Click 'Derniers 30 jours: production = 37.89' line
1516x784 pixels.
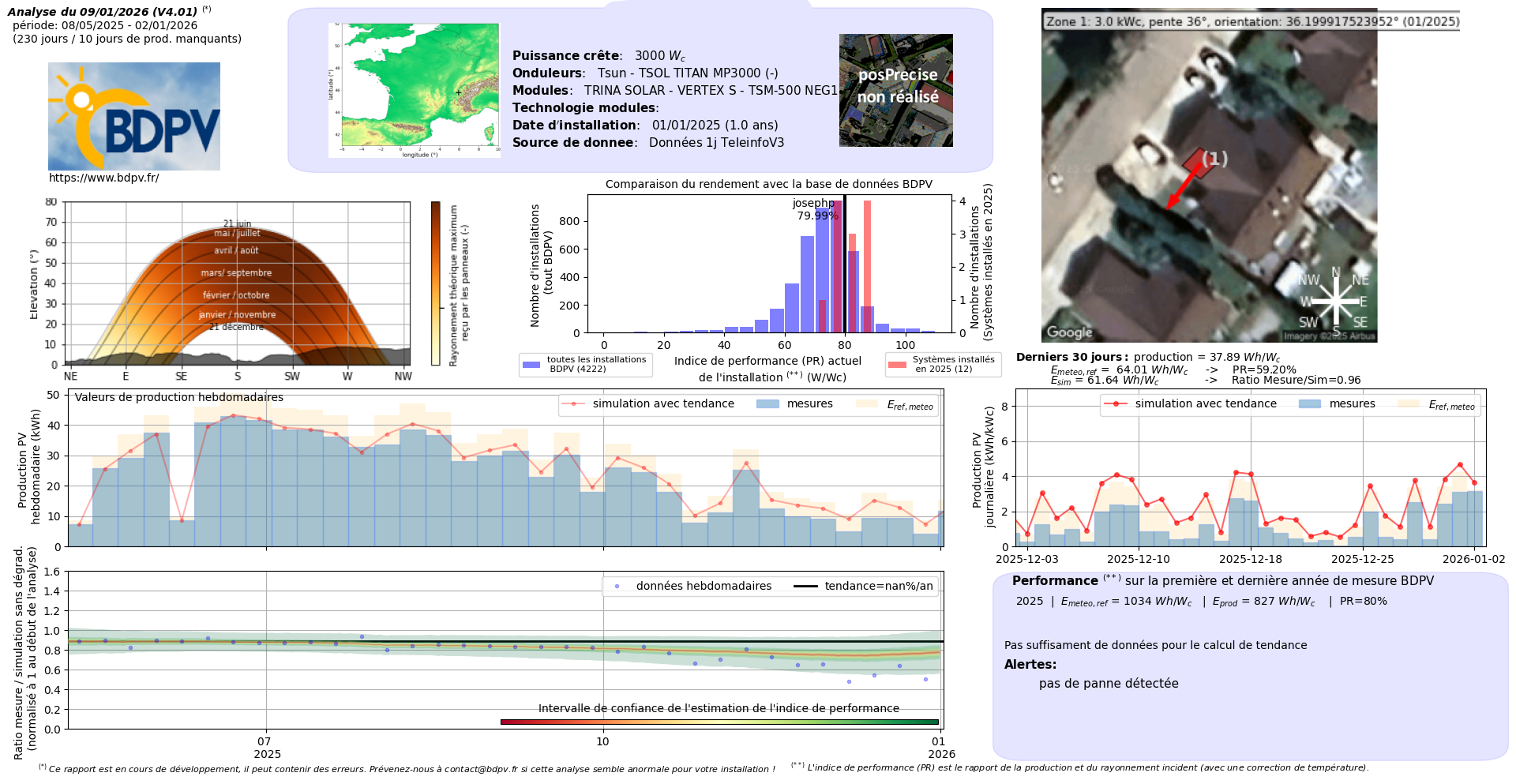click(x=1148, y=357)
